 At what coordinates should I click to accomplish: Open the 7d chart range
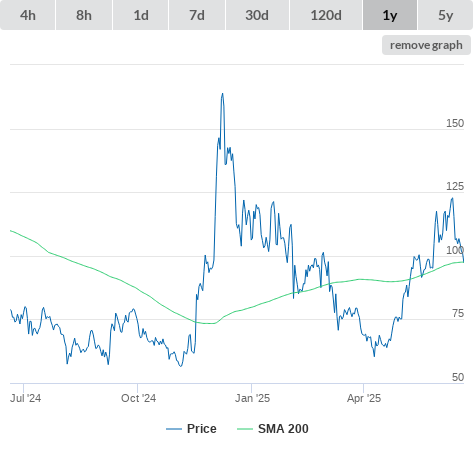(197, 15)
